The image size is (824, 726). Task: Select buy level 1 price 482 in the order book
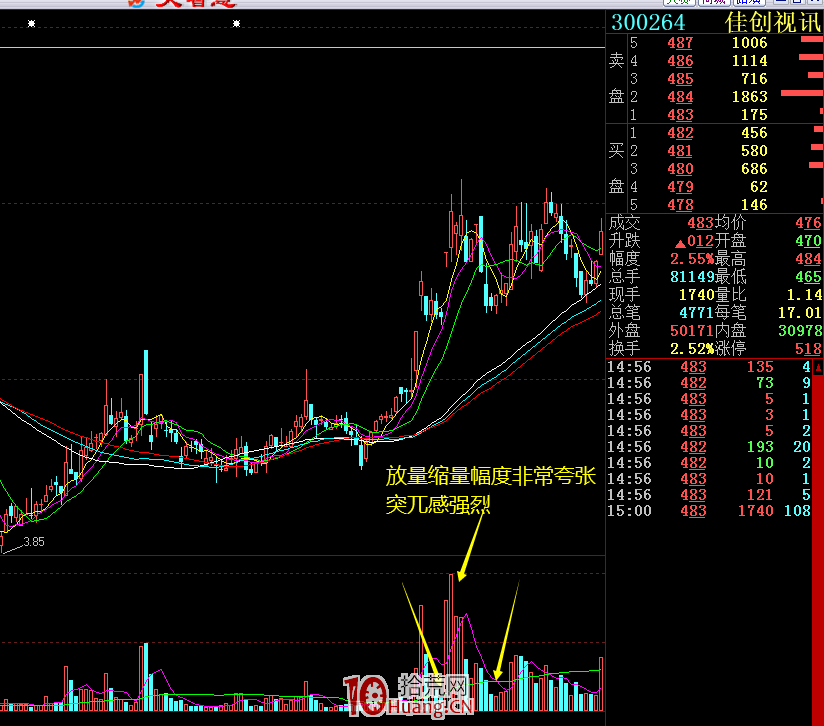(680, 133)
